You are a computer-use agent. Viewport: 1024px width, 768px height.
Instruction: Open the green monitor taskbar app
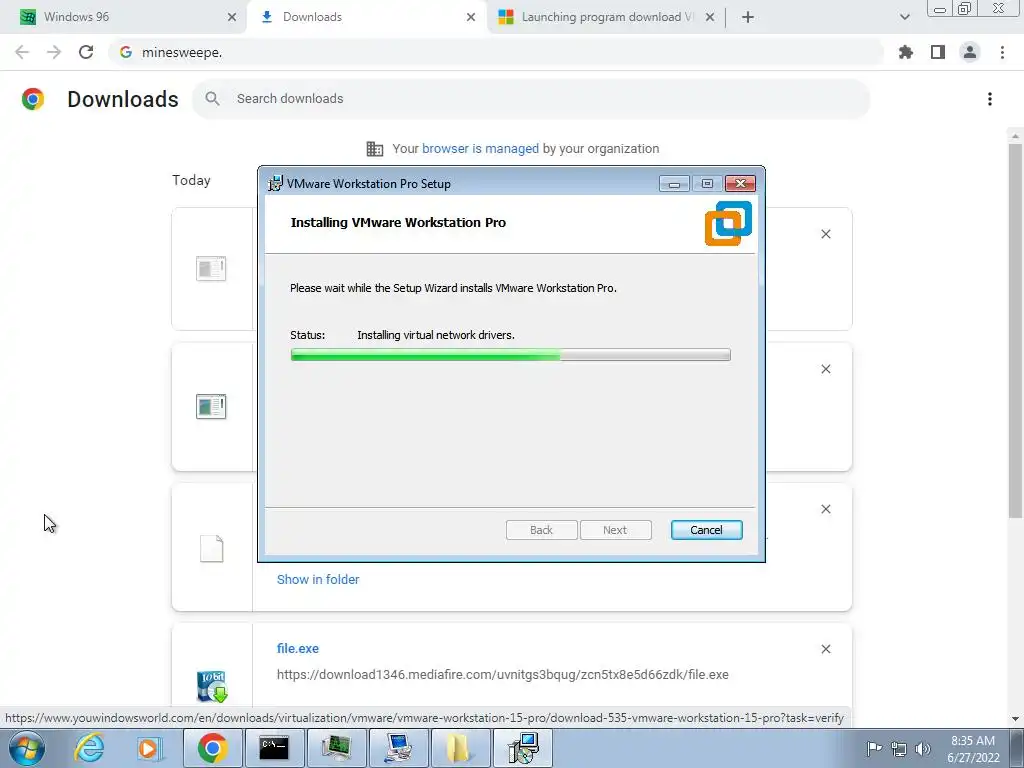point(336,748)
